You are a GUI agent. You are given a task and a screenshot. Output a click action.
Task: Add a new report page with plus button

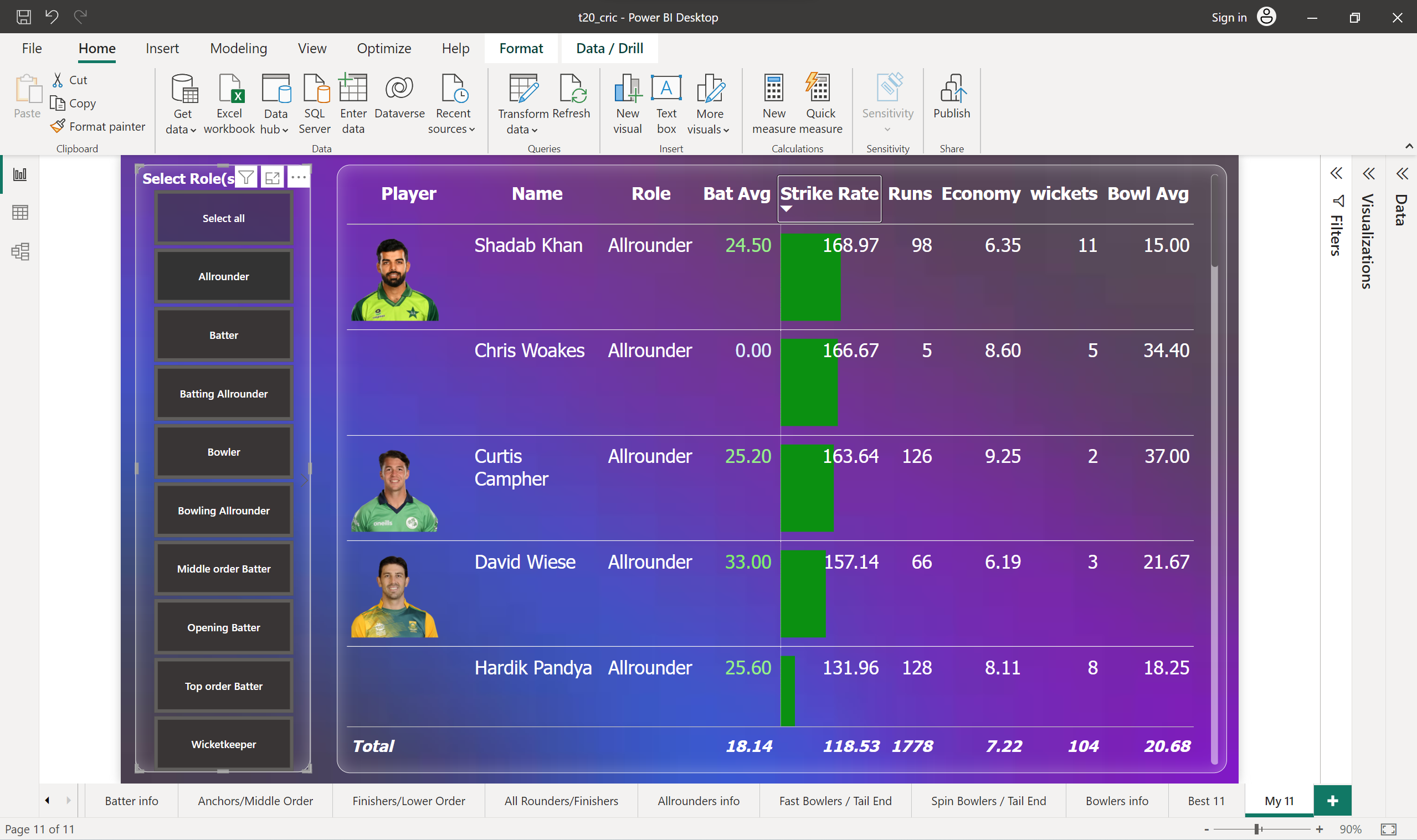pyautogui.click(x=1333, y=800)
